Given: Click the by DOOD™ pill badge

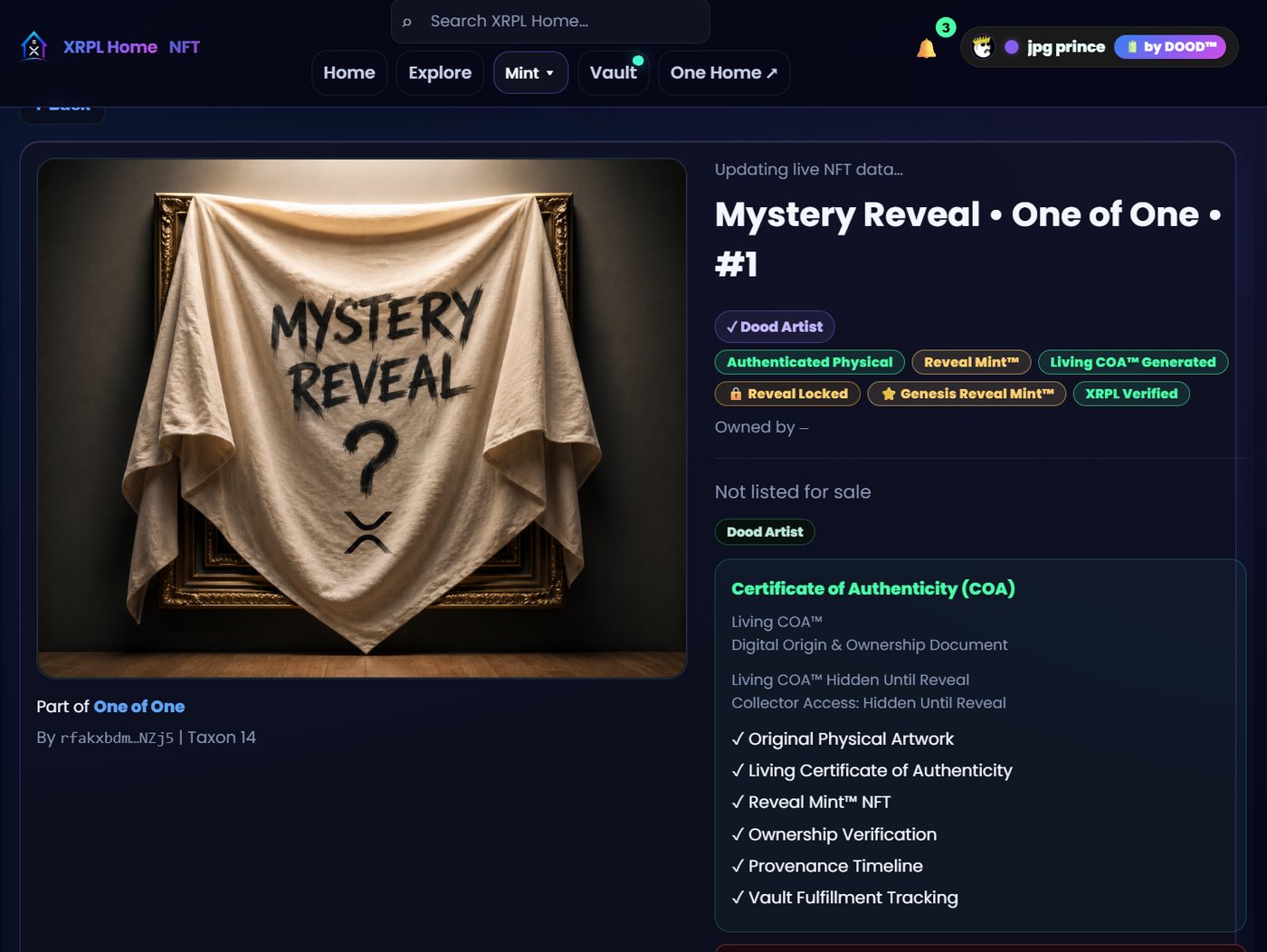Looking at the screenshot, I should [x=1170, y=47].
